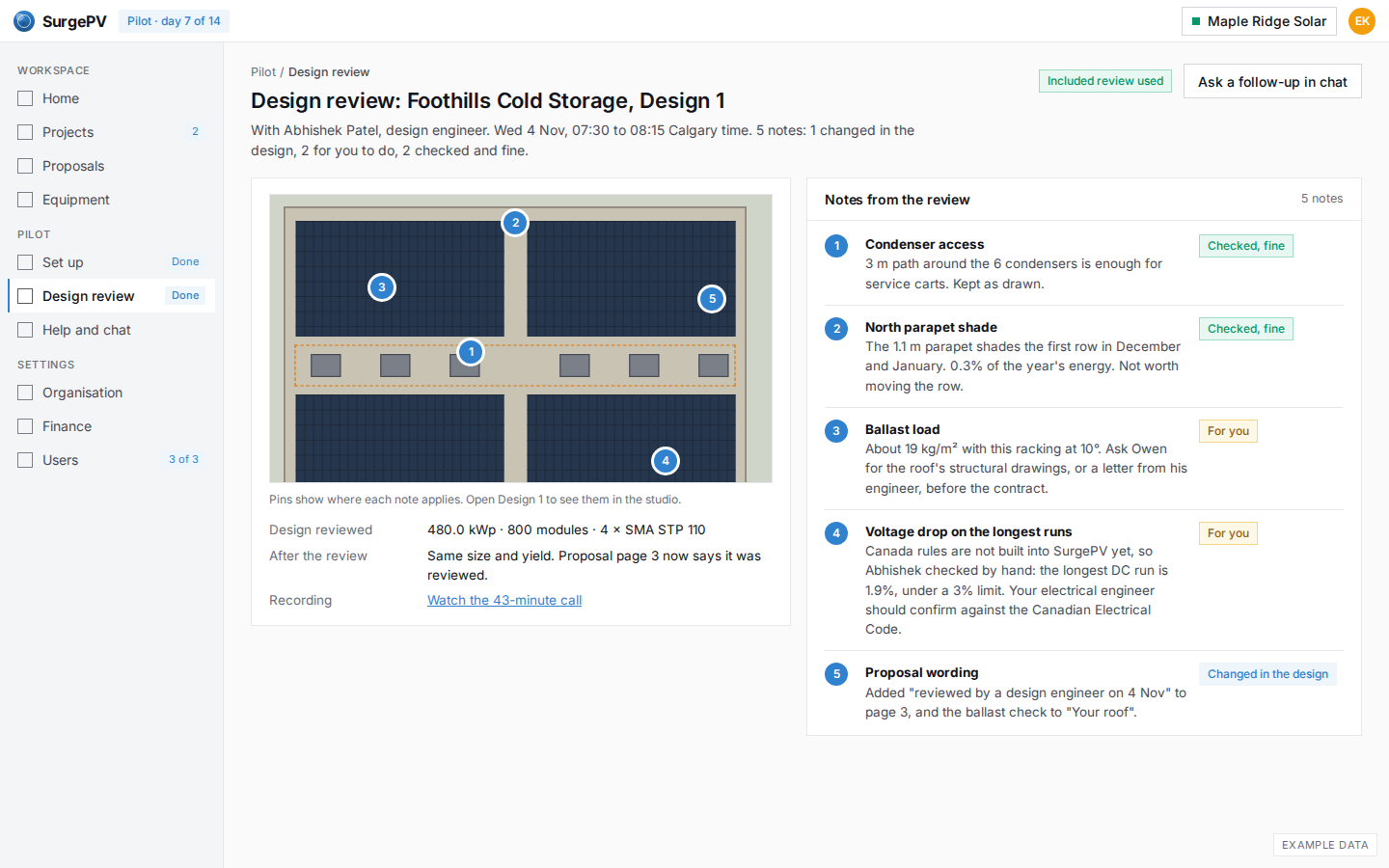1389x868 pixels.
Task: Click the Home icon in sidebar
Action: pyautogui.click(x=25, y=98)
